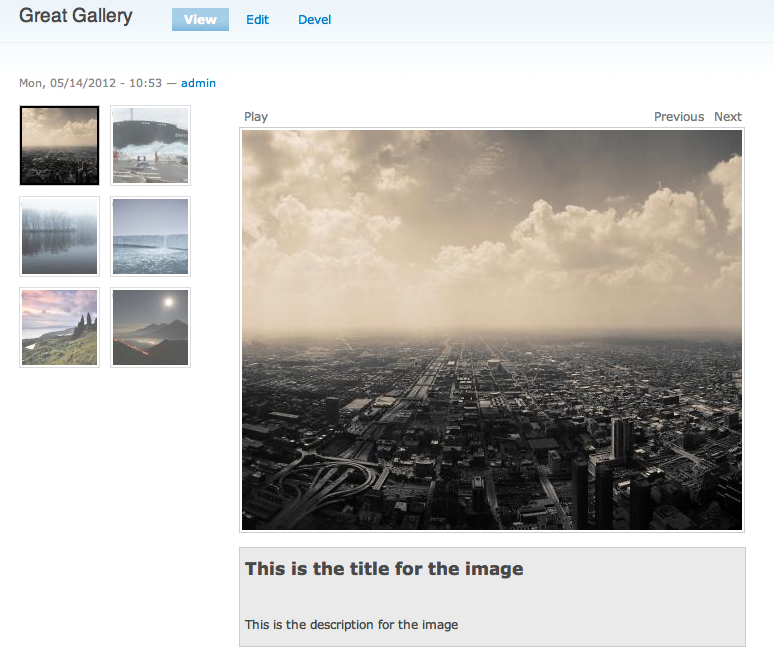Click the Great Gallery page title

[x=76, y=16]
